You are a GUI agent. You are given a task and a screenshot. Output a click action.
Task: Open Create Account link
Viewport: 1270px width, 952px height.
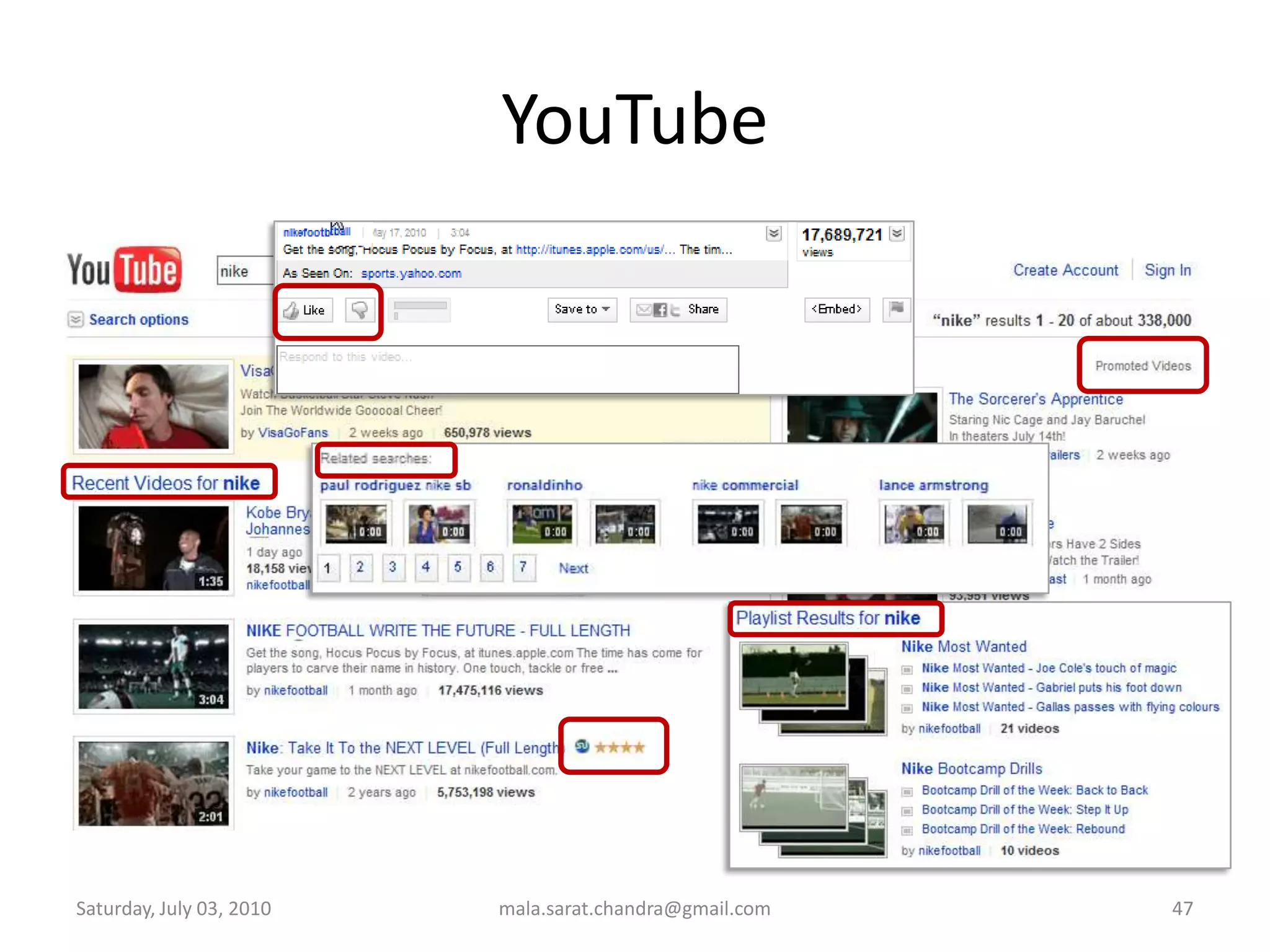pos(1066,270)
